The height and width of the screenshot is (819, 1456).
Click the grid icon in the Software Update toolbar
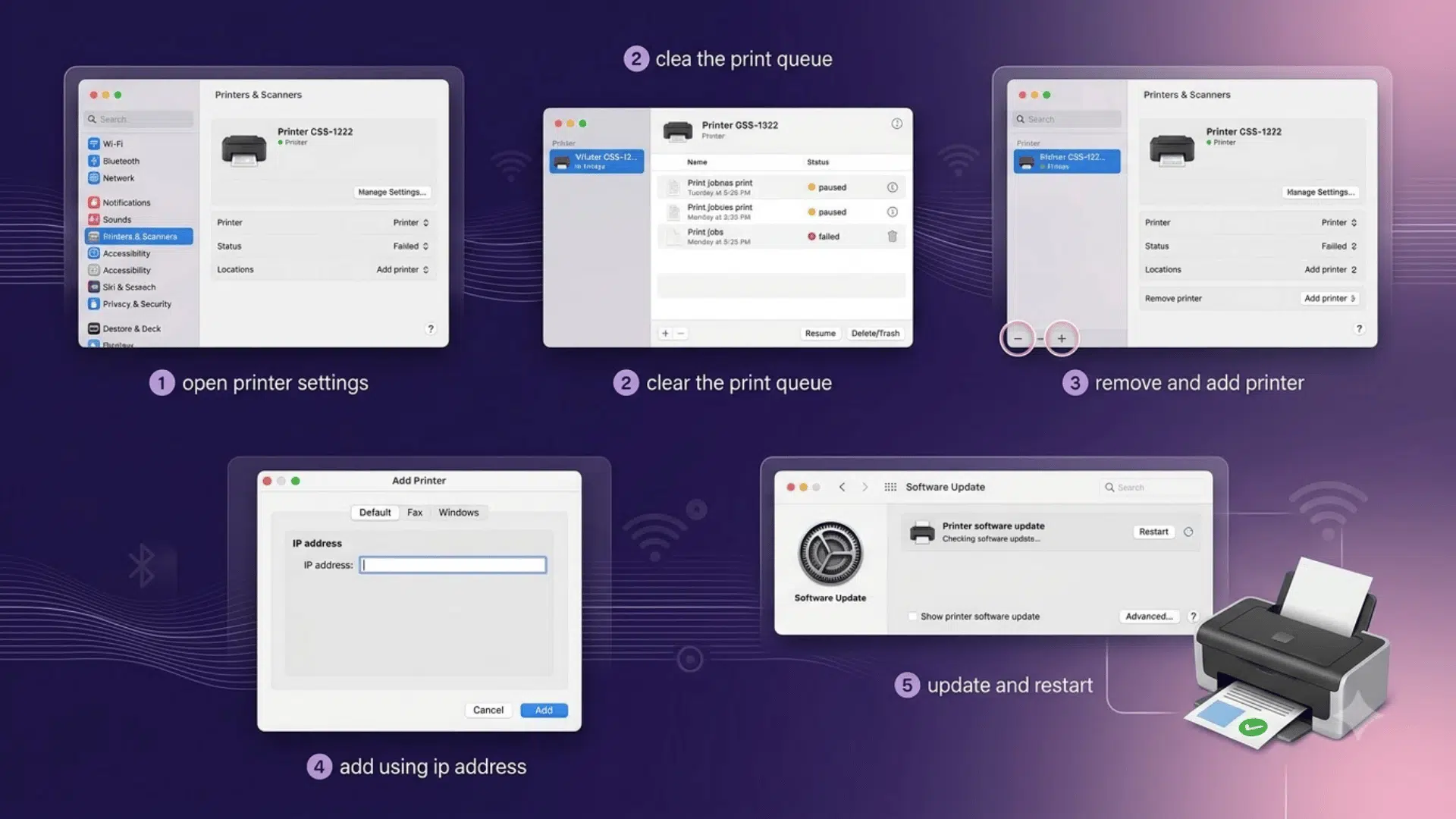pyautogui.click(x=890, y=487)
